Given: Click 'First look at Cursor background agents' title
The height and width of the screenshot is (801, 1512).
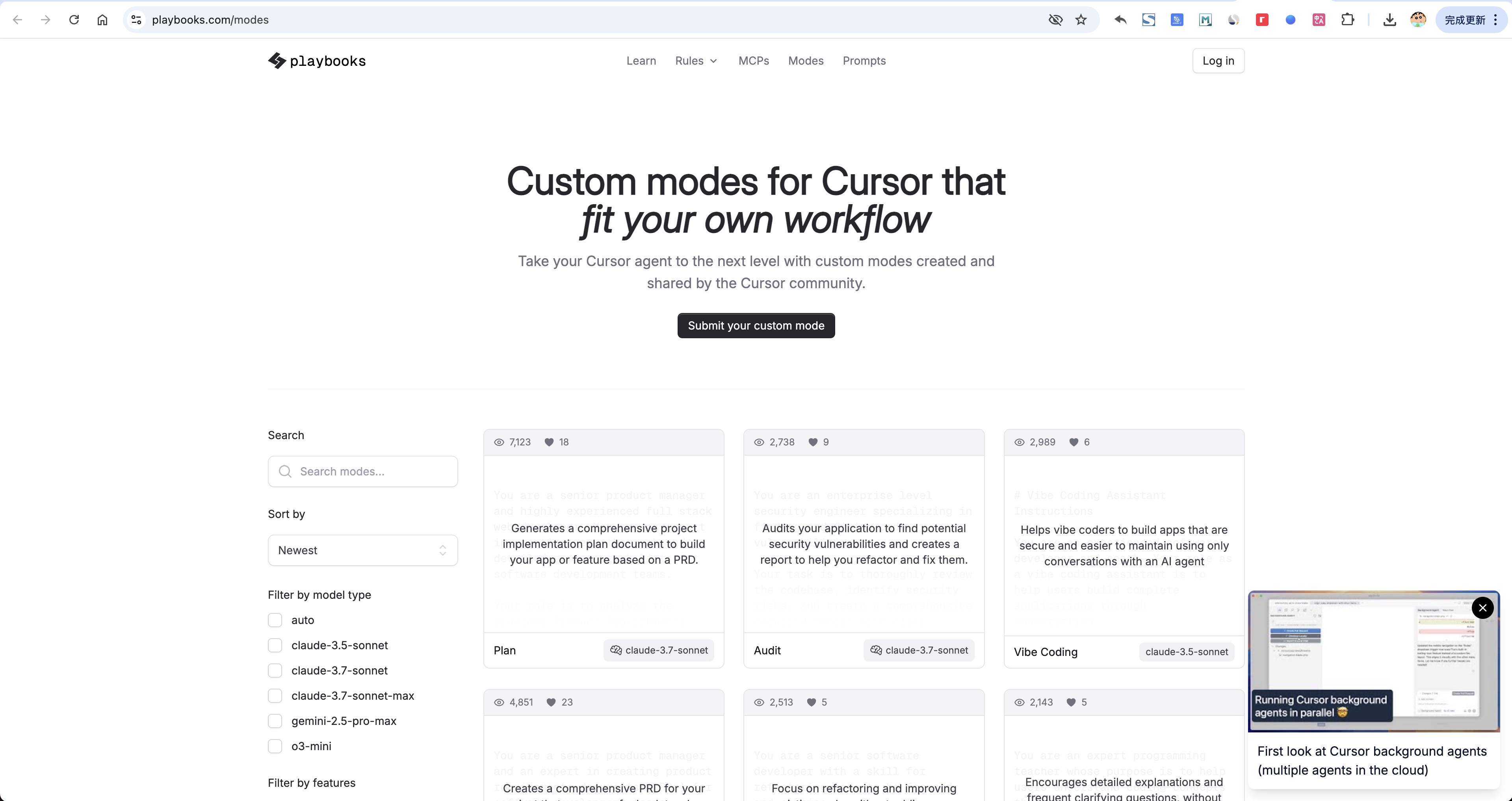Looking at the screenshot, I should (1372, 760).
